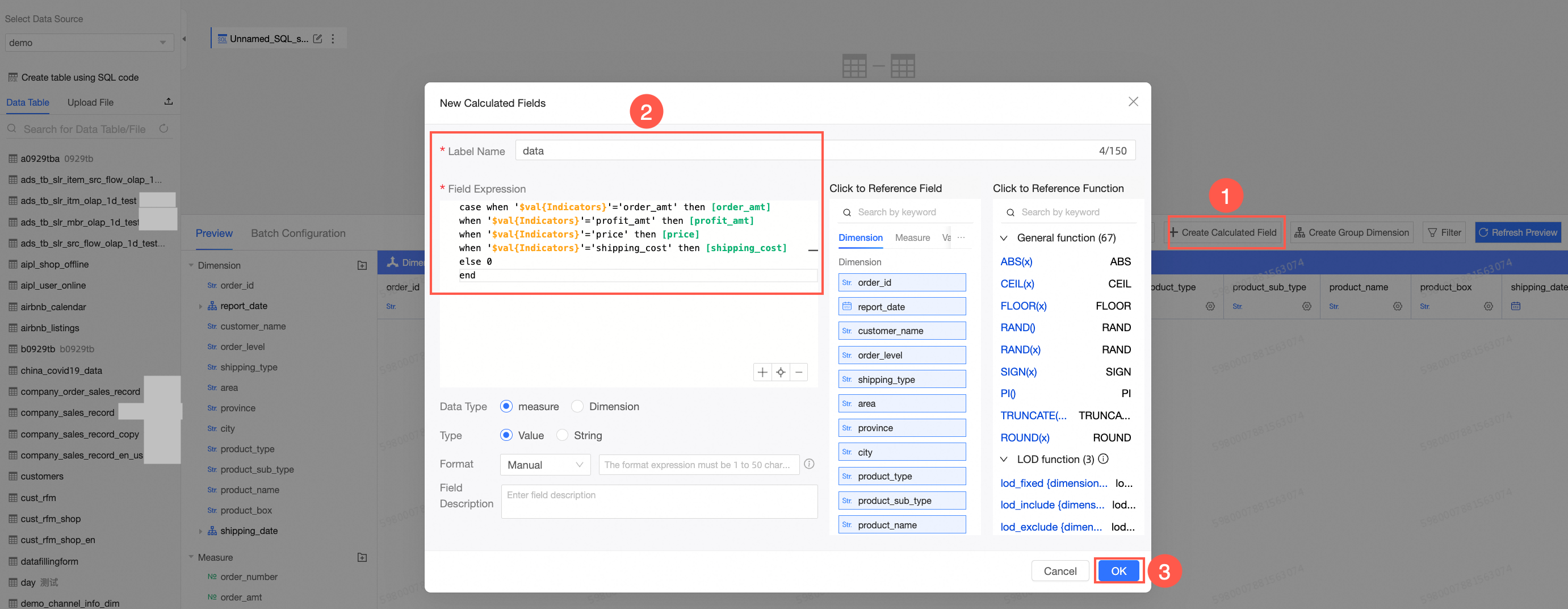Image resolution: width=1568 pixels, height=609 pixels.
Task: Reference the order_id field
Action: 902,282
